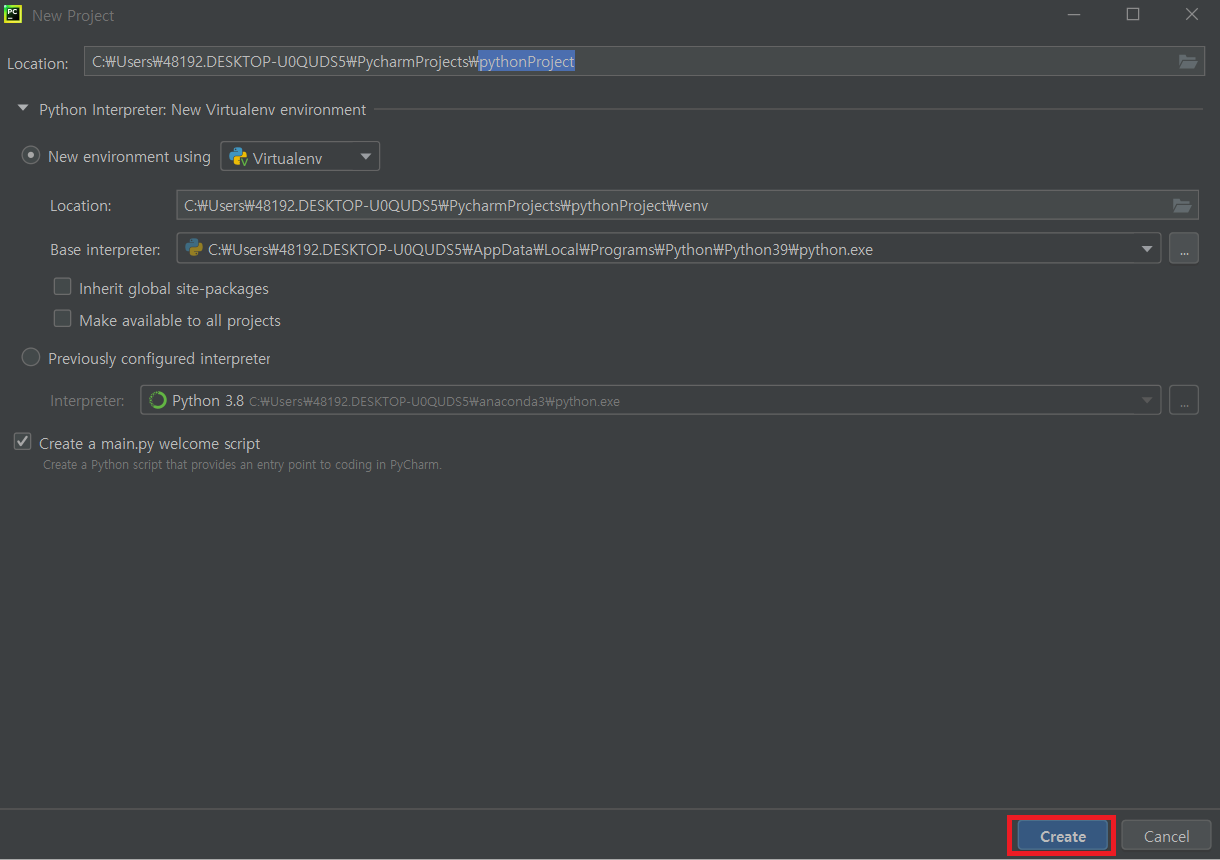Collapse the Python Interpreter section triangle
The height and width of the screenshot is (860, 1220).
(x=23, y=109)
